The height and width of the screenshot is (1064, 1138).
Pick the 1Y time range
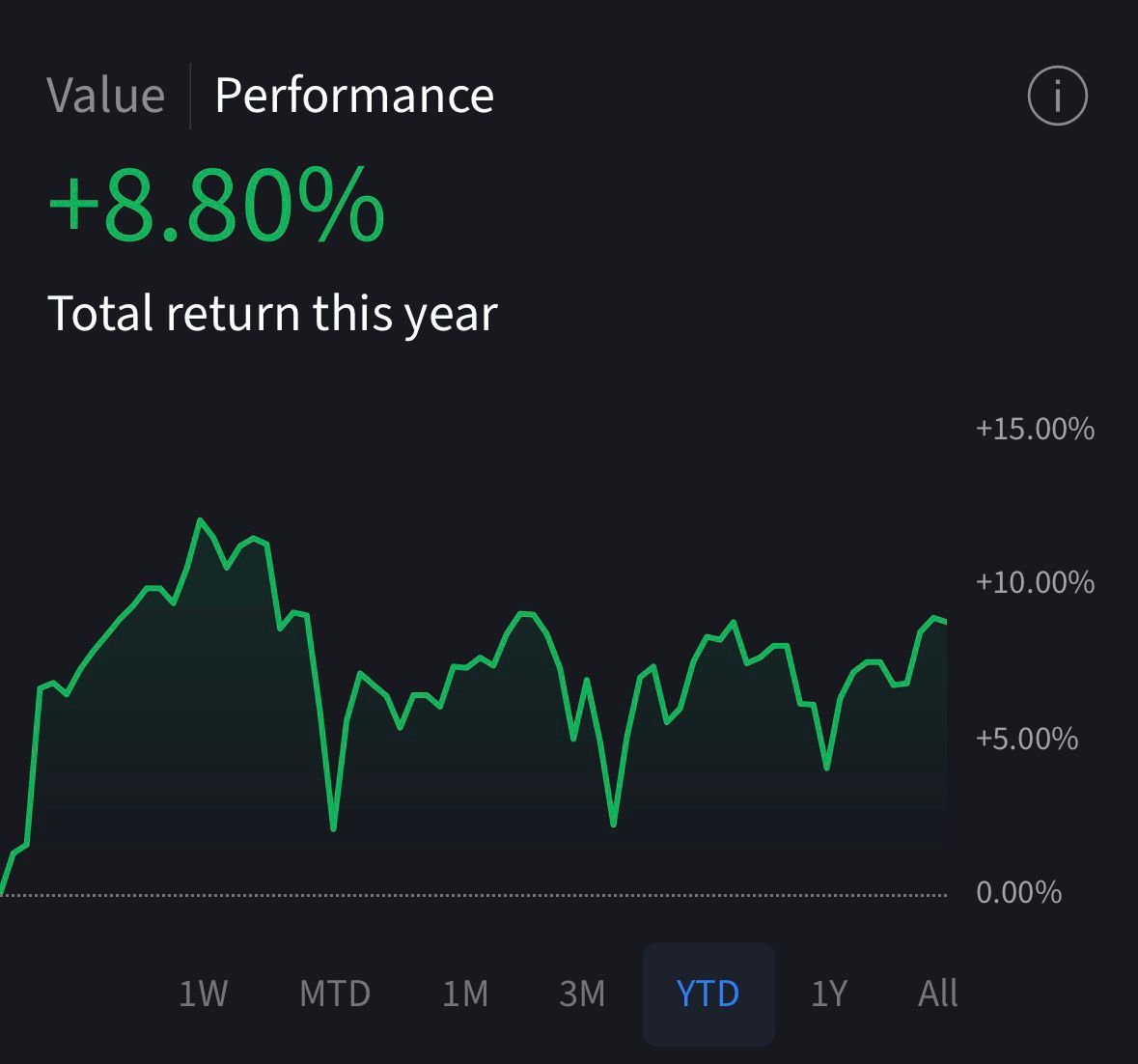coord(829,994)
